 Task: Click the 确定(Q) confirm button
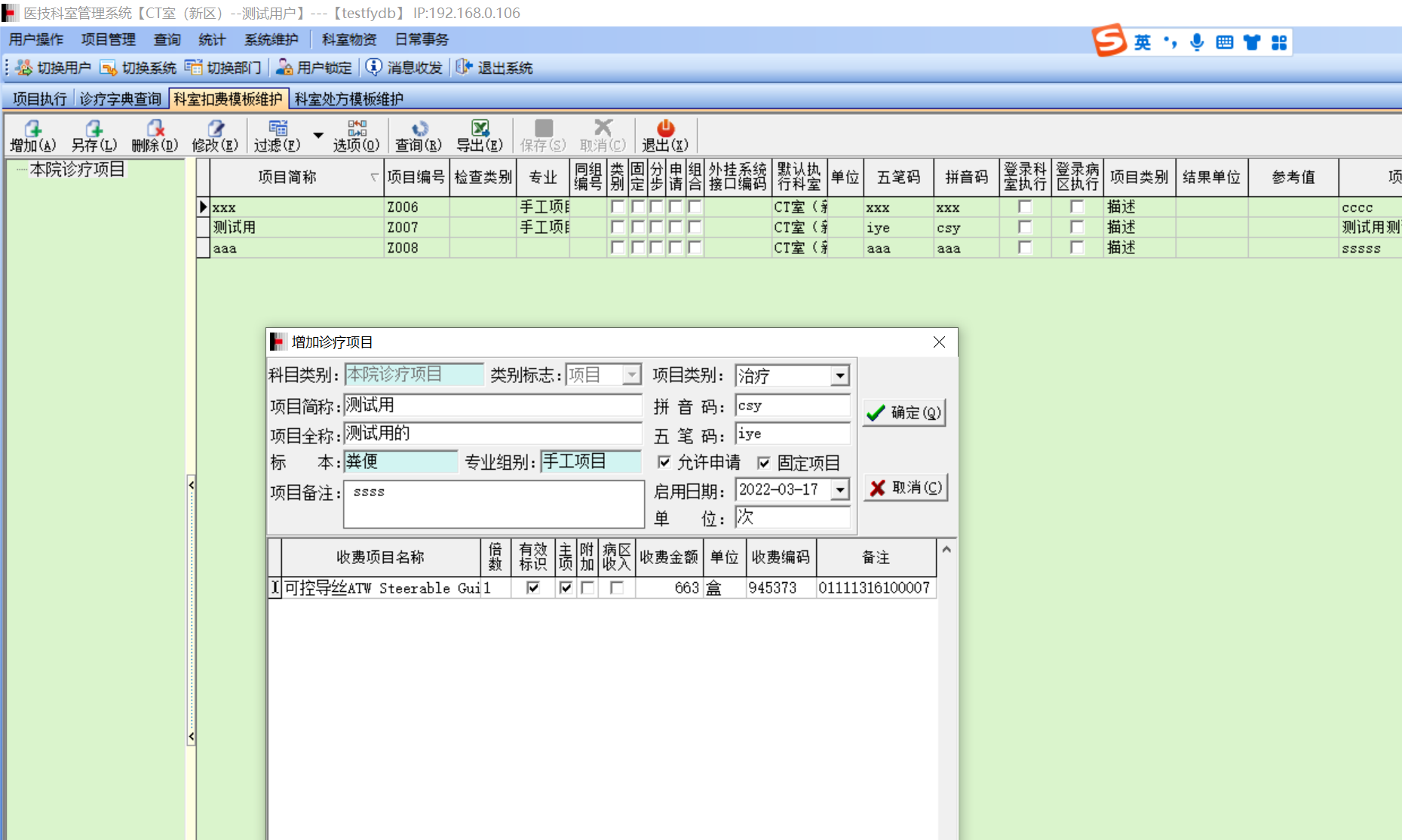point(904,412)
